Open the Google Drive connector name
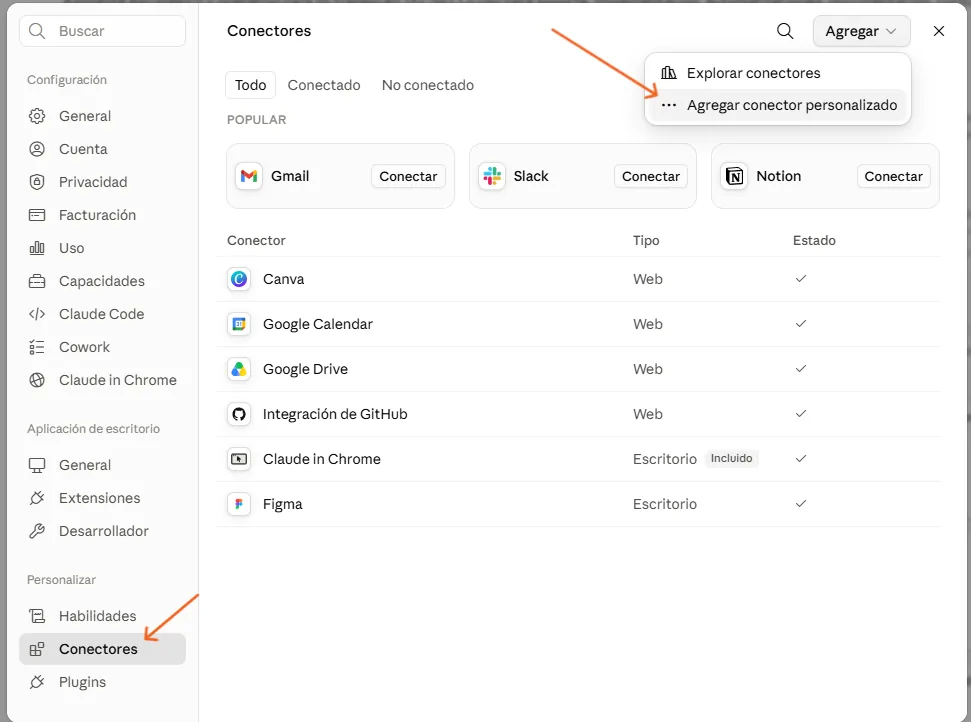This screenshot has height=722, width=971. point(305,369)
